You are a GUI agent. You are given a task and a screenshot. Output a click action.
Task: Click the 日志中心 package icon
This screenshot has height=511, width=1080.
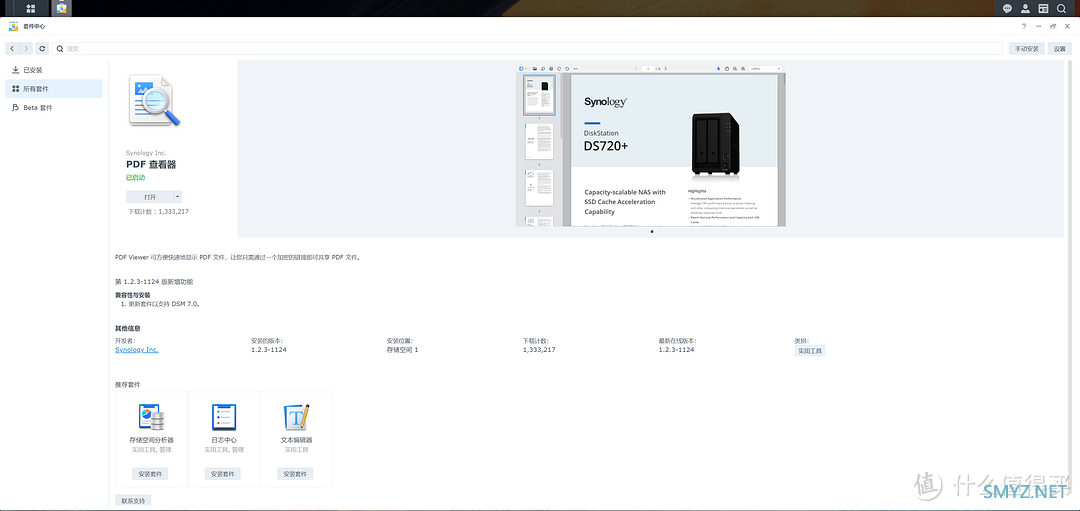click(x=224, y=417)
